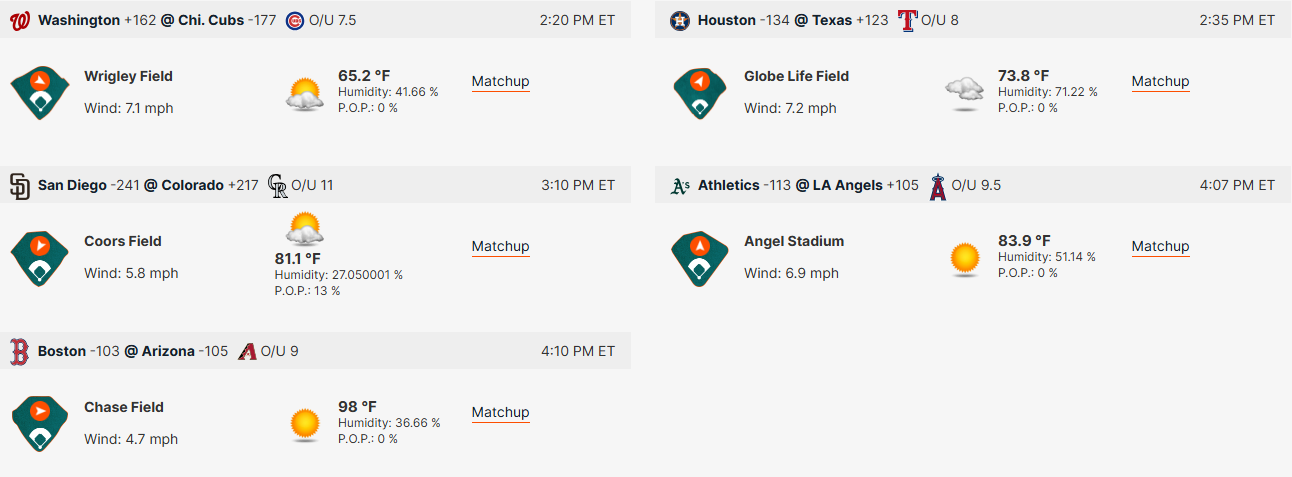
Task: Click the San Diego Padres logo
Action: pyautogui.click(x=19, y=185)
